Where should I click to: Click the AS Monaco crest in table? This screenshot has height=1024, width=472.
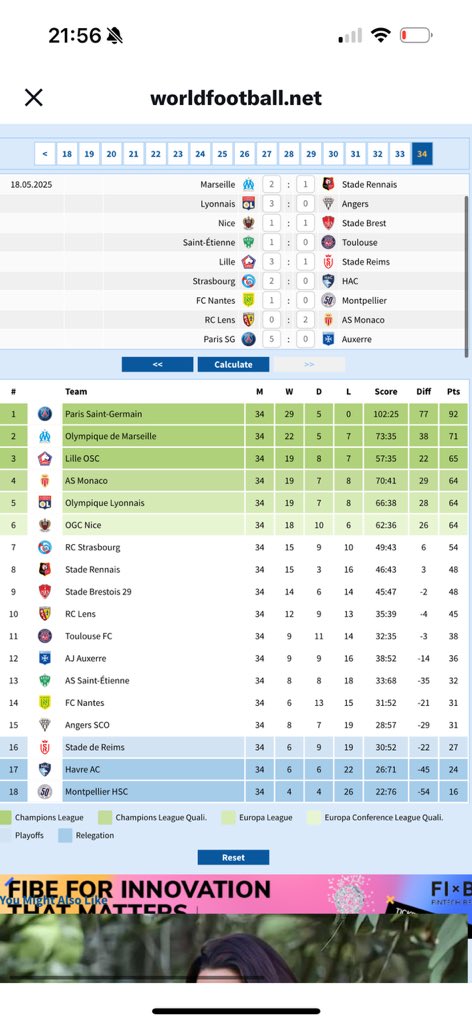[44, 481]
